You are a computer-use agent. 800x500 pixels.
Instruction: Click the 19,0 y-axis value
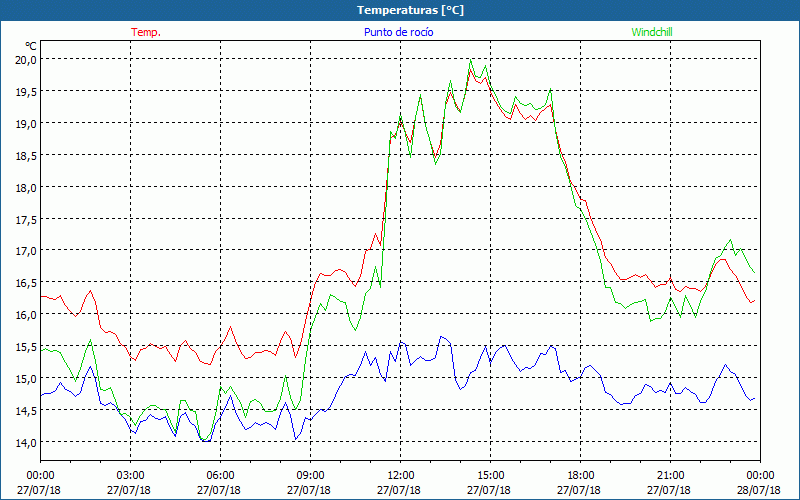coord(26,123)
